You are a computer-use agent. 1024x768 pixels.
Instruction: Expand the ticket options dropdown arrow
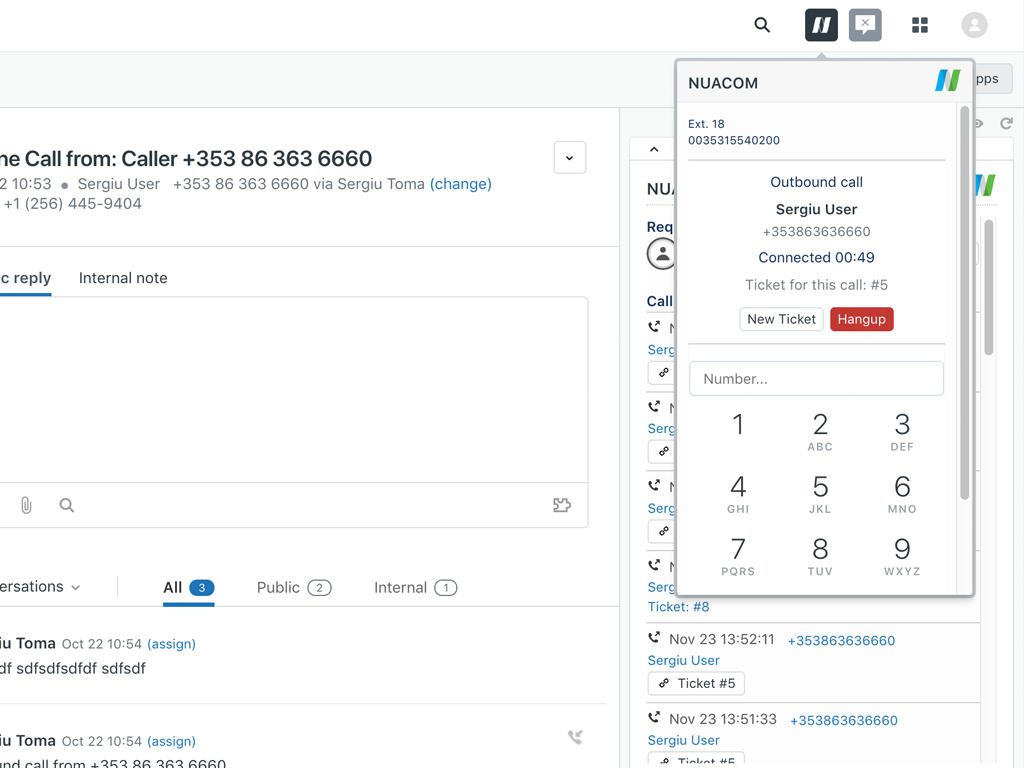pyautogui.click(x=570, y=158)
